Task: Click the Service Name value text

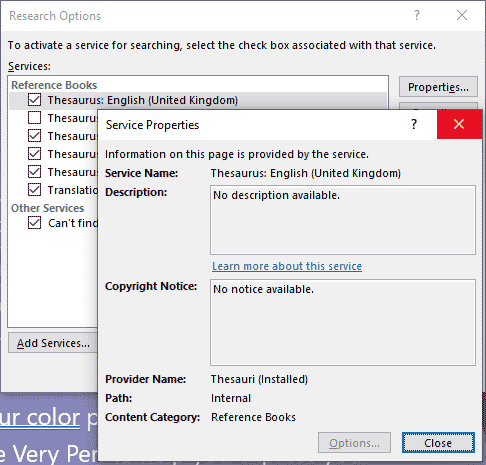Action: click(x=306, y=173)
